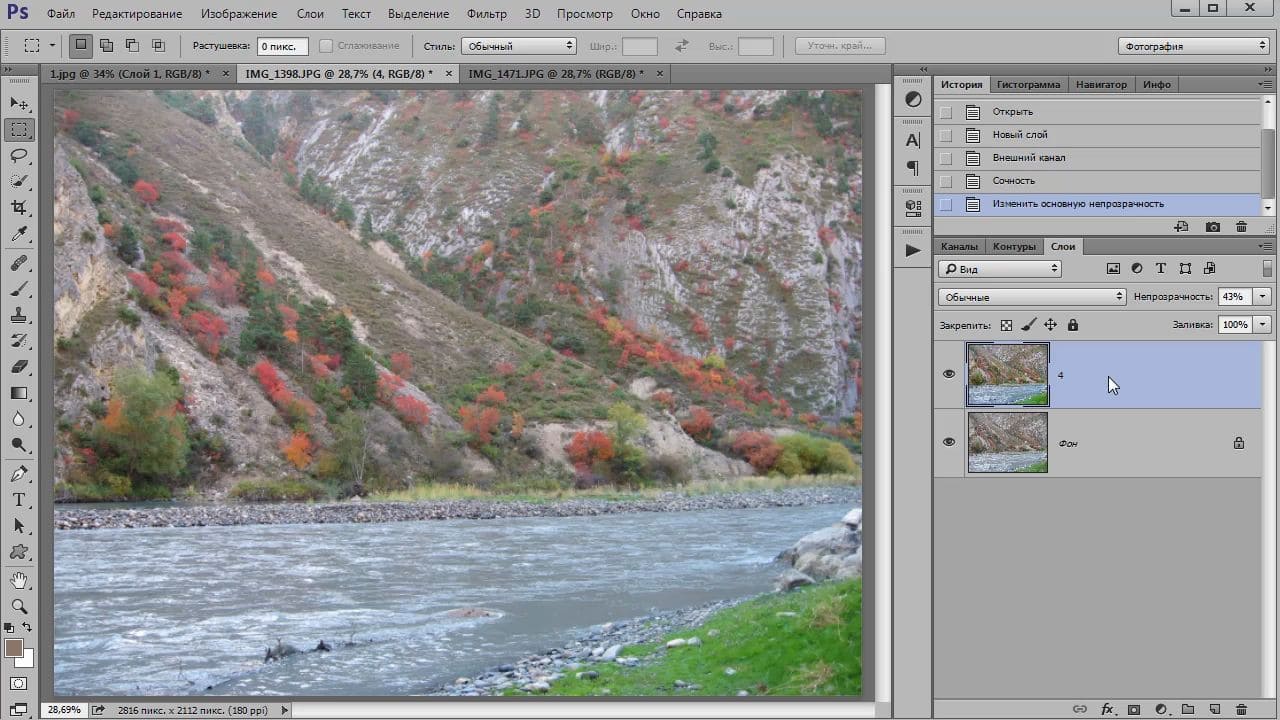This screenshot has height=720, width=1280.
Task: Open the Стиль dropdown set to Обычный
Action: [x=518, y=46]
